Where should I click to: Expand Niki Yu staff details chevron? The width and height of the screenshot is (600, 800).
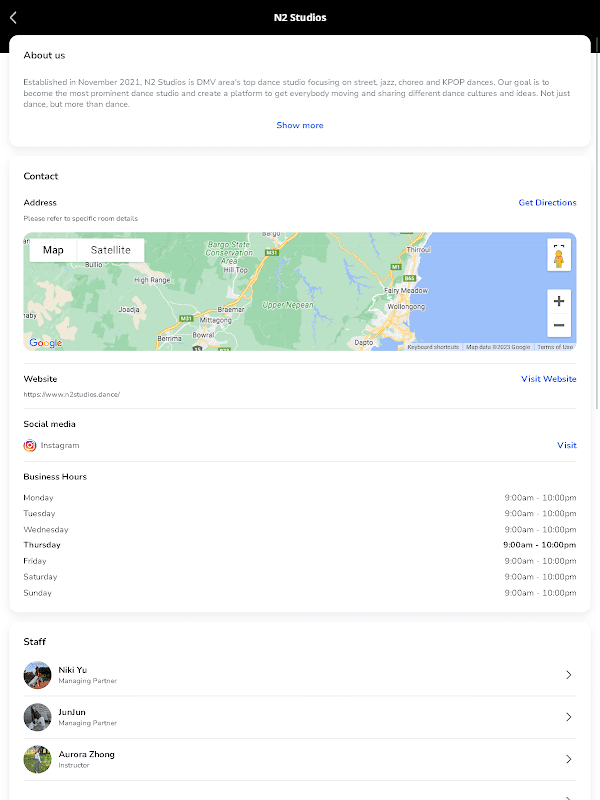pos(568,675)
